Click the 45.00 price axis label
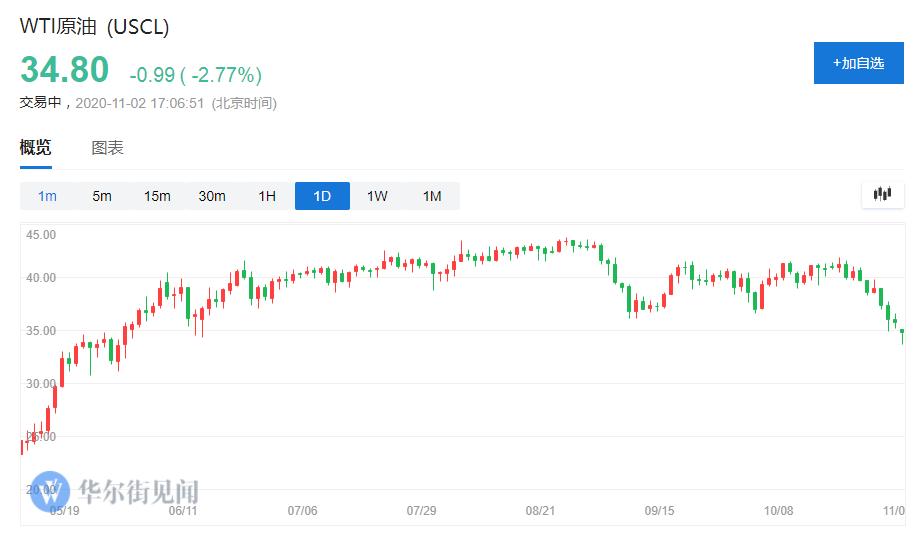This screenshot has height=537, width=923. [41, 235]
